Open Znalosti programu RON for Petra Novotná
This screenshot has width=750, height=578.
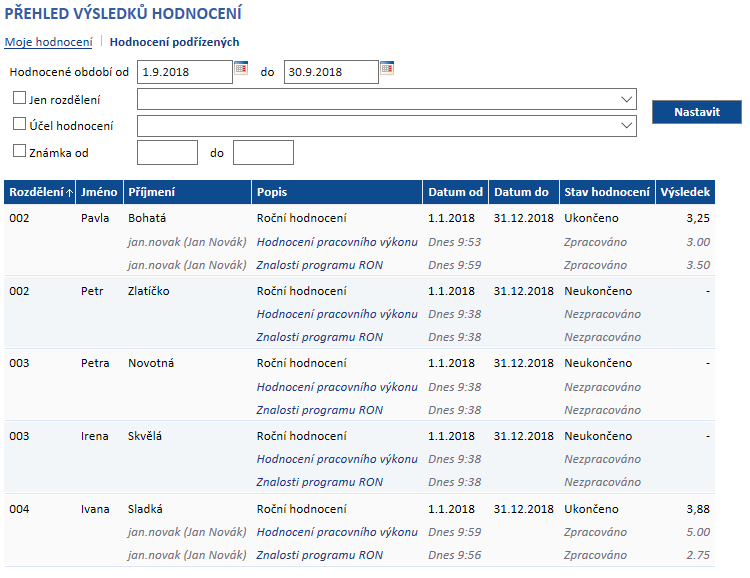pyautogui.click(x=320, y=410)
